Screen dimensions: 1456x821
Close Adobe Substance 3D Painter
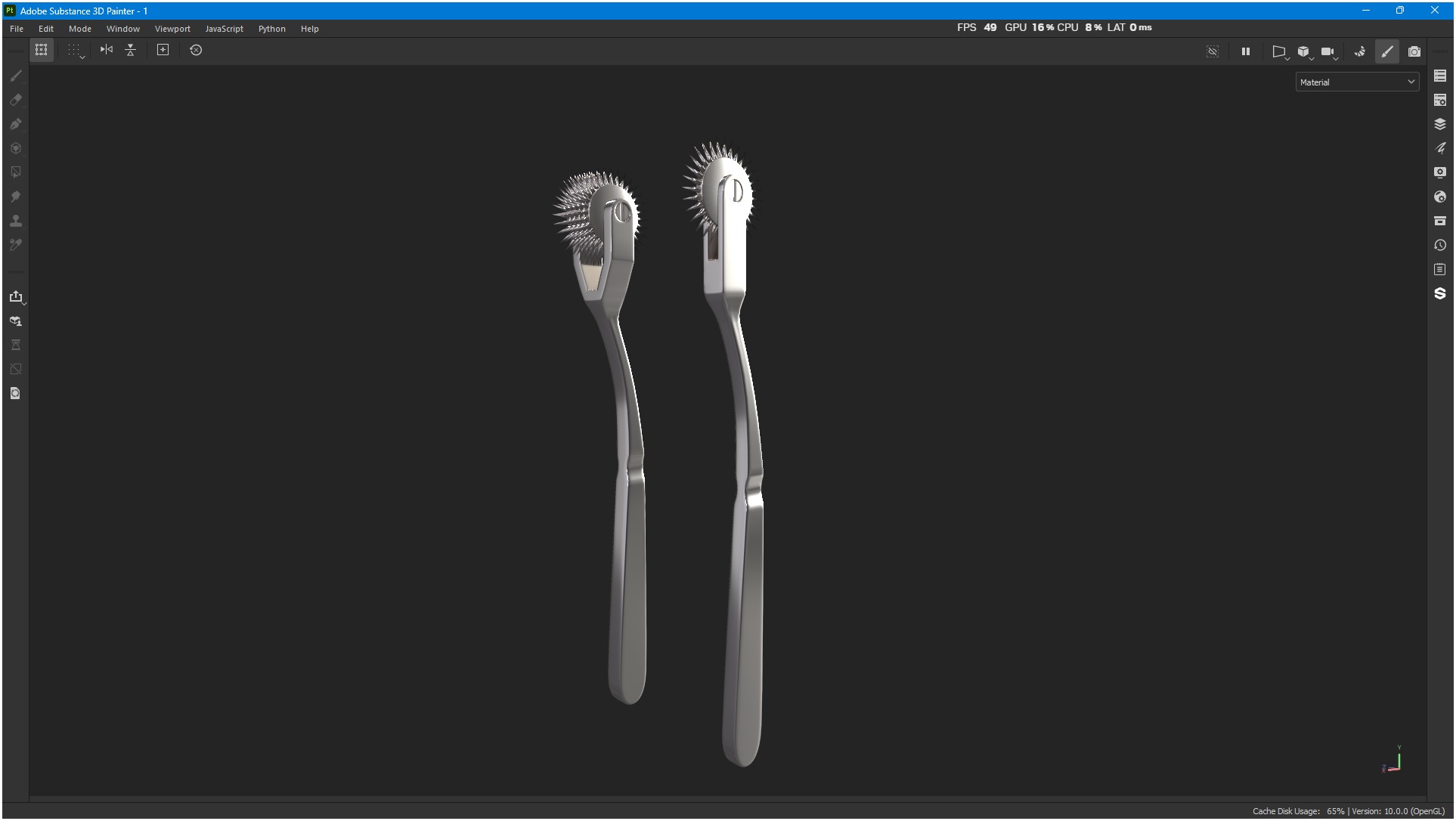point(1434,11)
